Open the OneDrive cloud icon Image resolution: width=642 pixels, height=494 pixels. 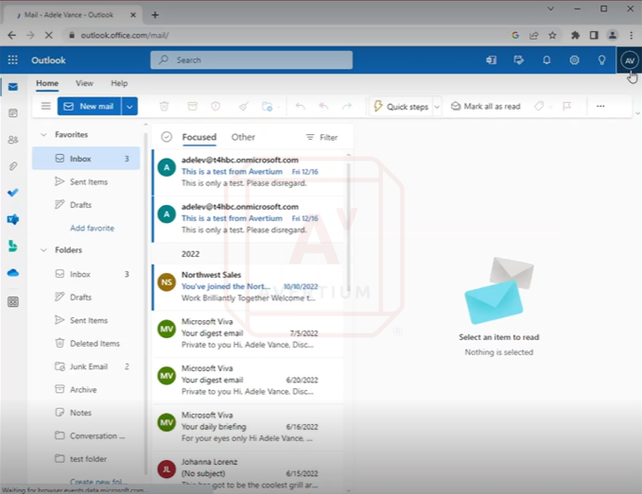click(x=13, y=272)
